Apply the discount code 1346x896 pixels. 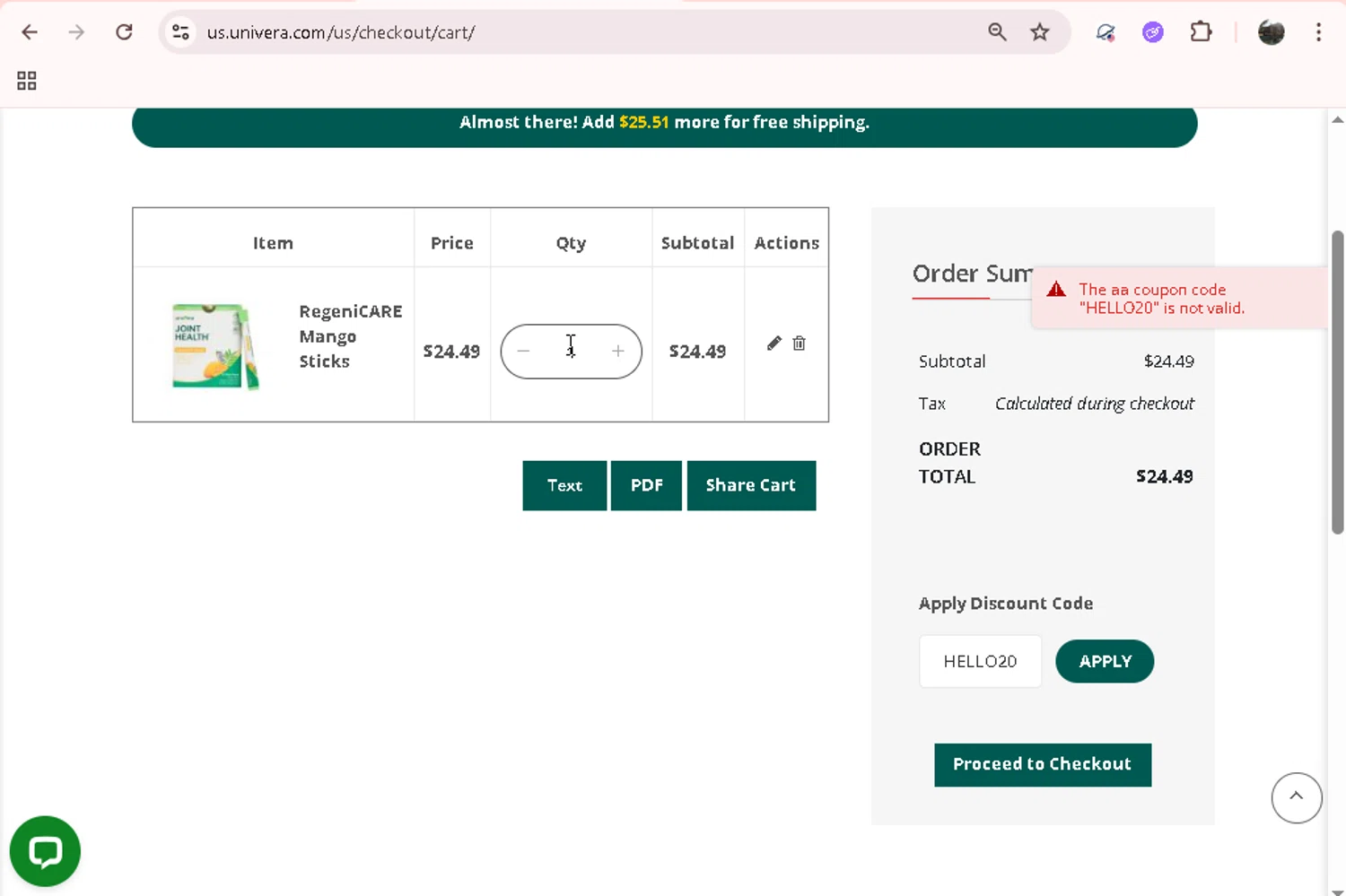point(1105,661)
